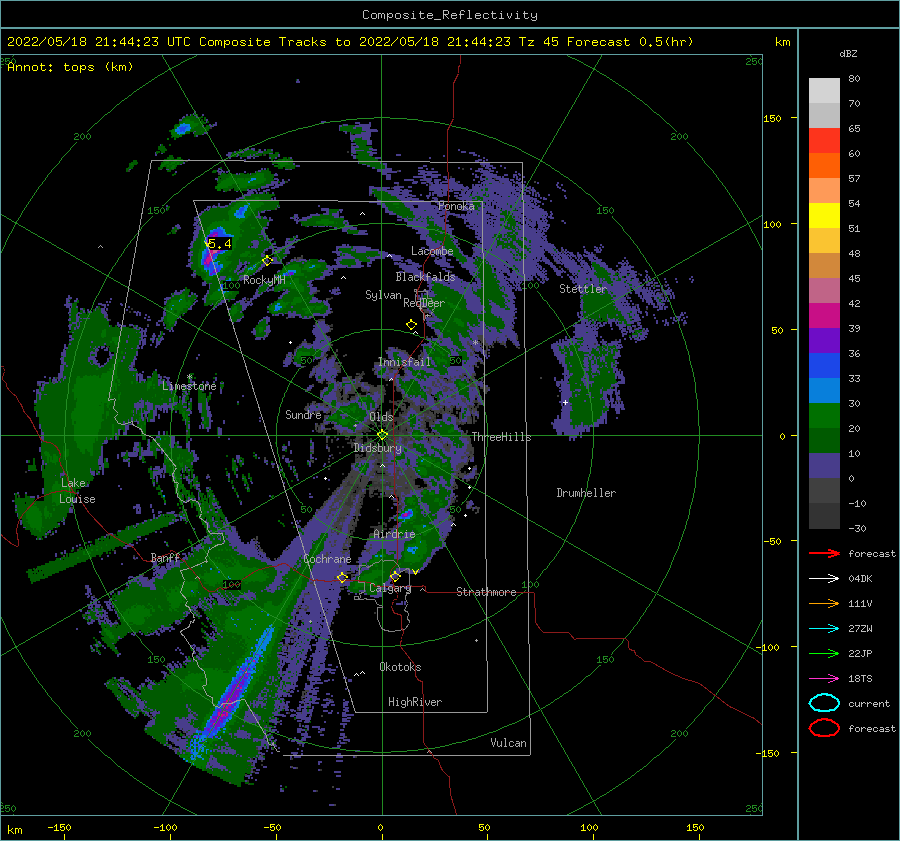This screenshot has height=841, width=900.
Task: Click the red forecast ellipse icon
Action: coord(824,728)
